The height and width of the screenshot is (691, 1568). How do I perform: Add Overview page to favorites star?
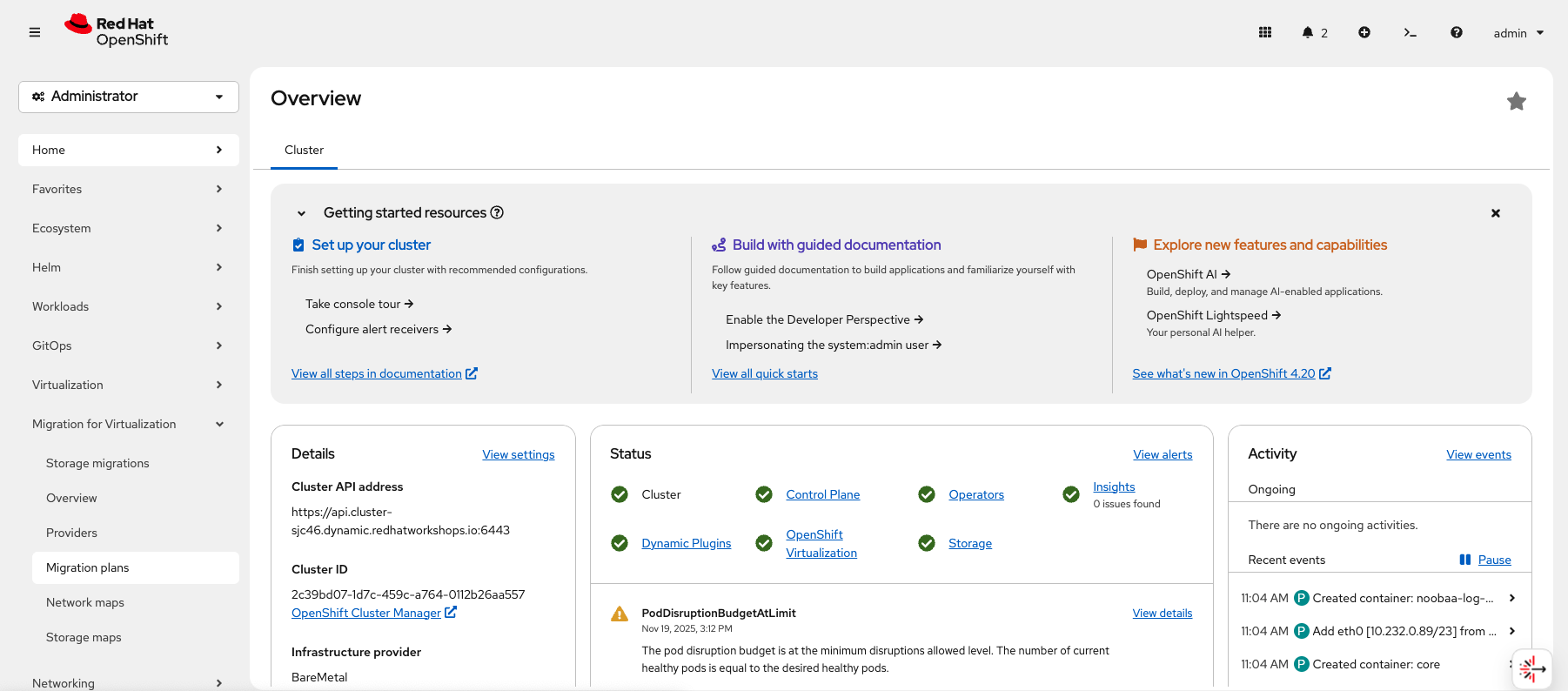pos(1516,101)
